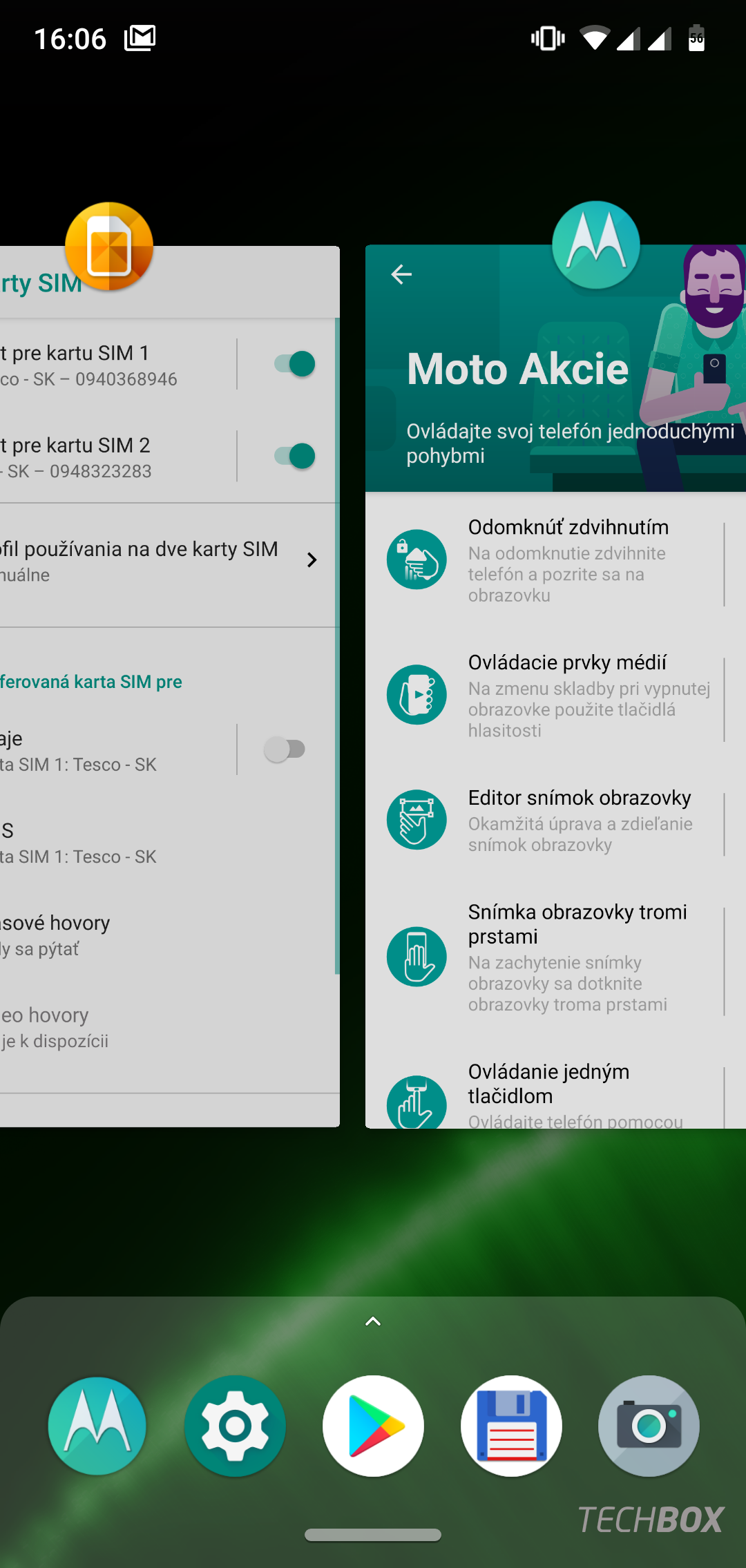Open the Camera app from the dock
The image size is (746, 1568).
click(x=649, y=1426)
